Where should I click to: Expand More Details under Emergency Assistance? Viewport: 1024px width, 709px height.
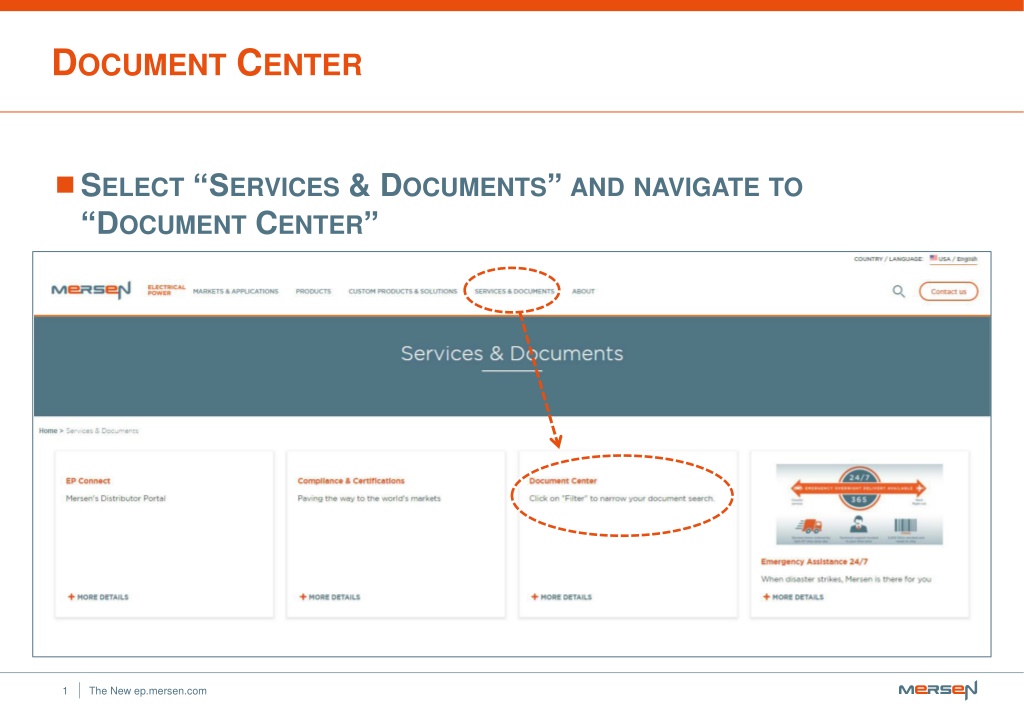tap(793, 597)
